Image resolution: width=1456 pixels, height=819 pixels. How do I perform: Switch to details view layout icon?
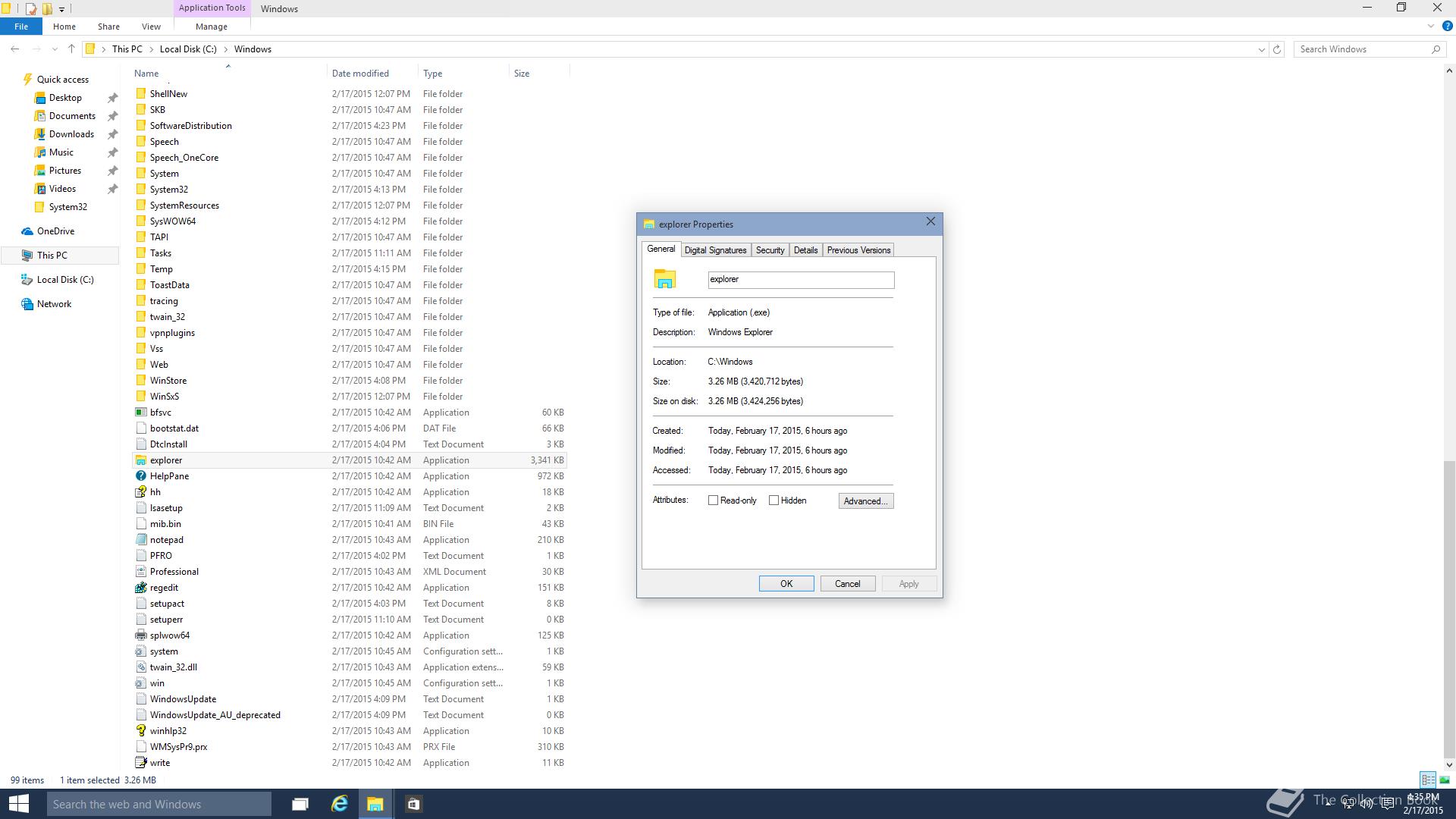click(1428, 780)
